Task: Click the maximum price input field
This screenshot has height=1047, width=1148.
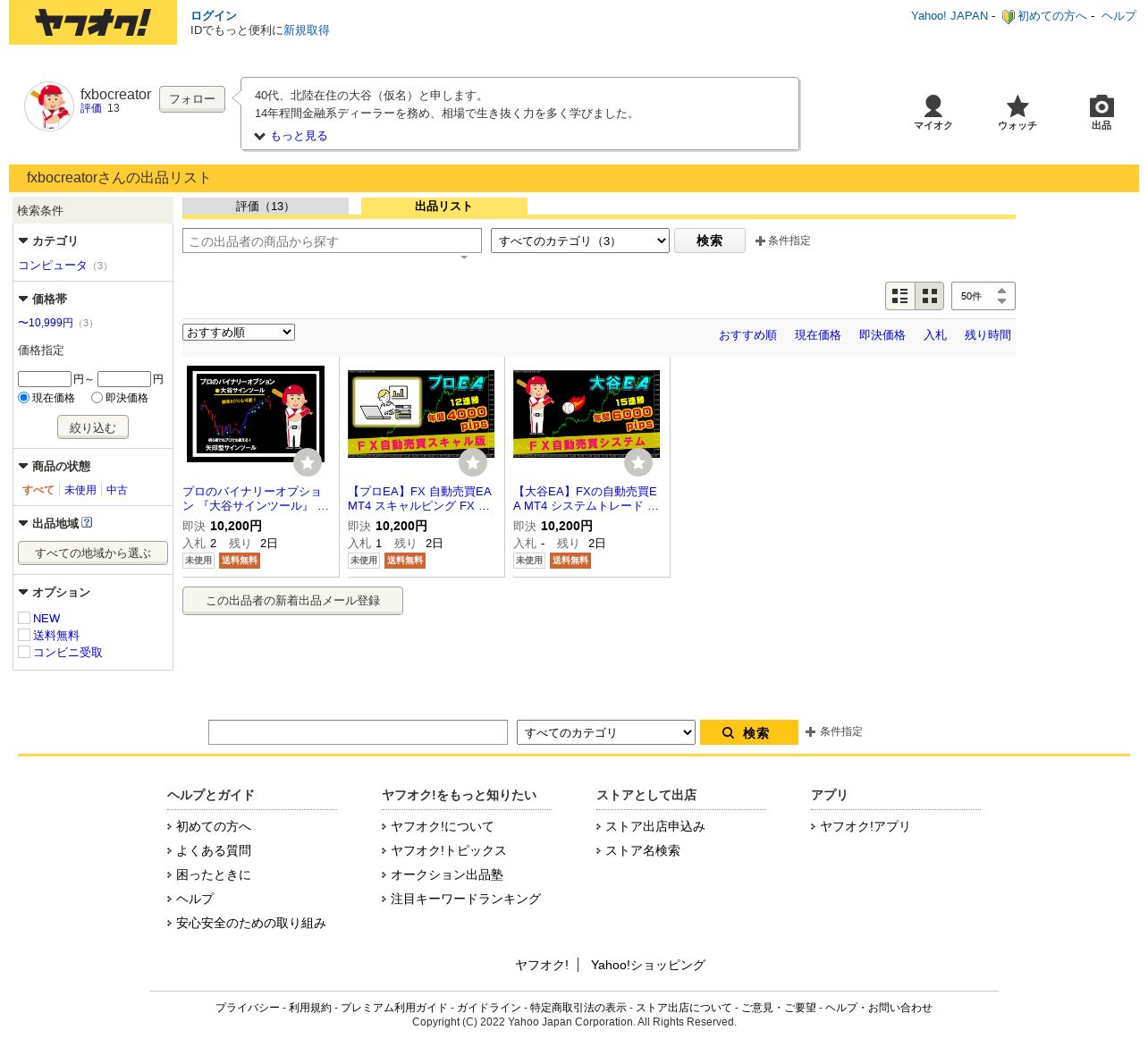Action: (124, 379)
